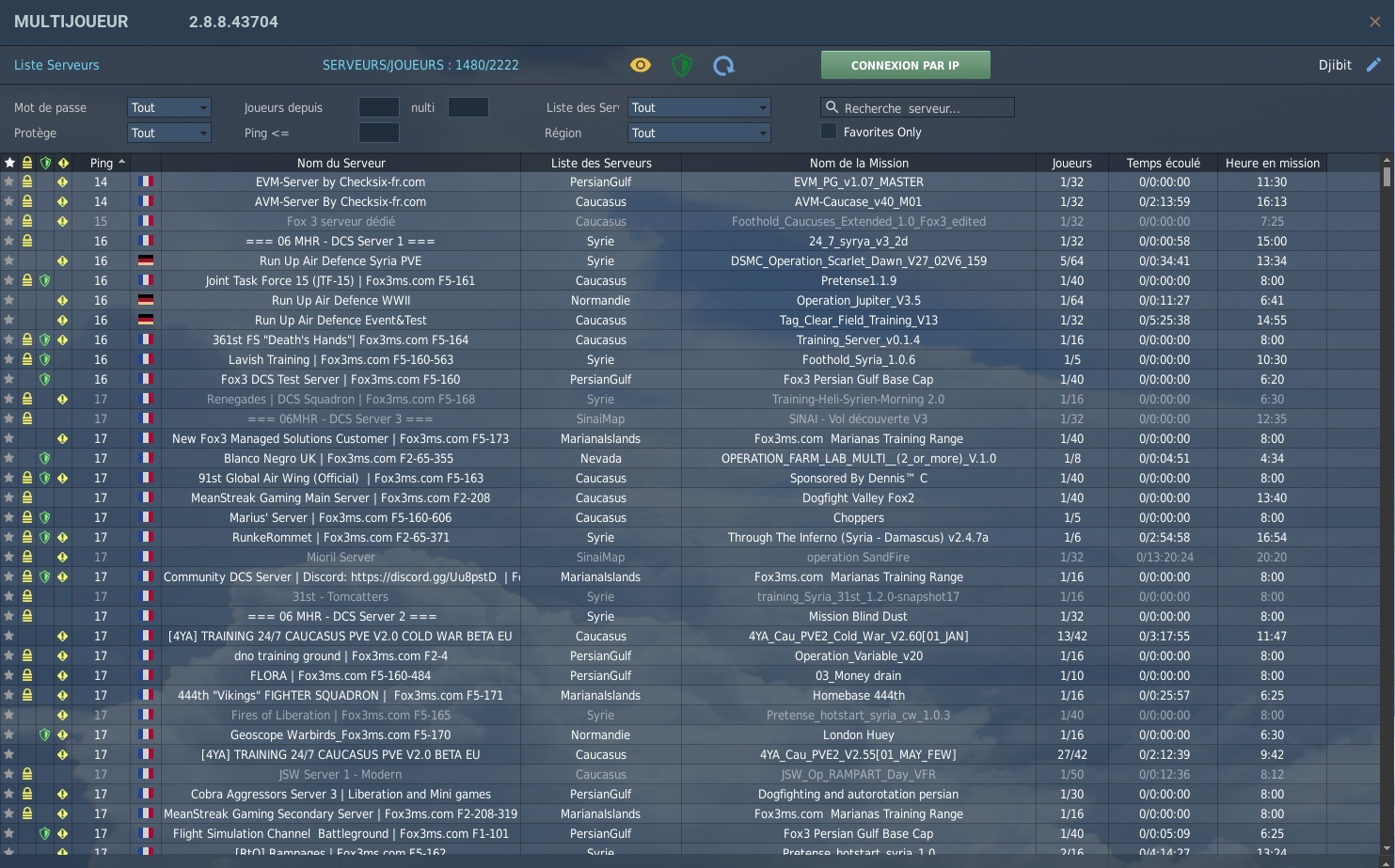Click the Ping <= input field
The width and height of the screenshot is (1395, 868).
pos(379,133)
